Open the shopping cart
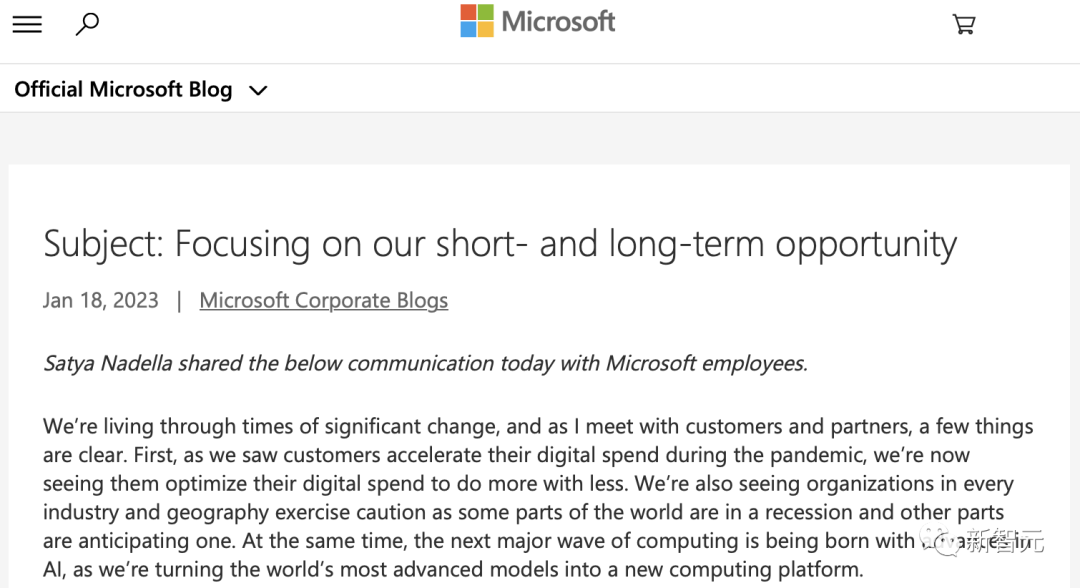This screenshot has width=1080, height=588. tap(964, 24)
